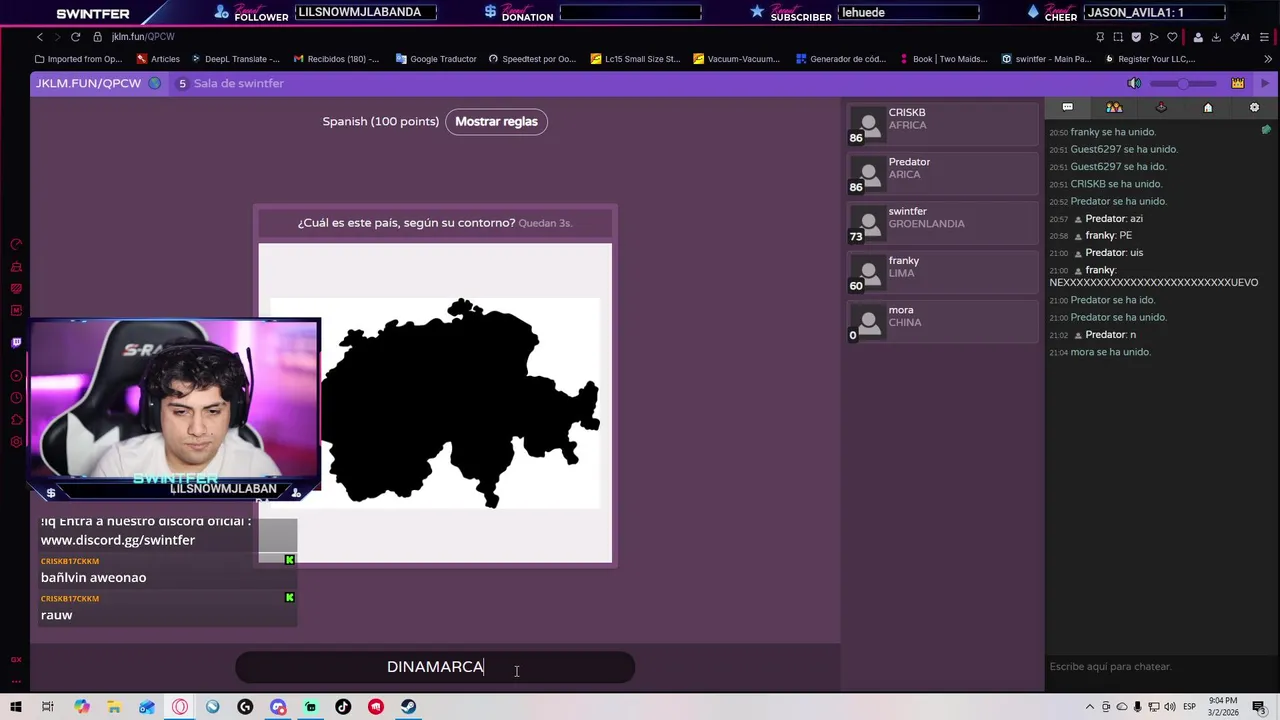Switch to Opera GX on the taskbar
Viewport: 1280px width, 720px height.
180,706
